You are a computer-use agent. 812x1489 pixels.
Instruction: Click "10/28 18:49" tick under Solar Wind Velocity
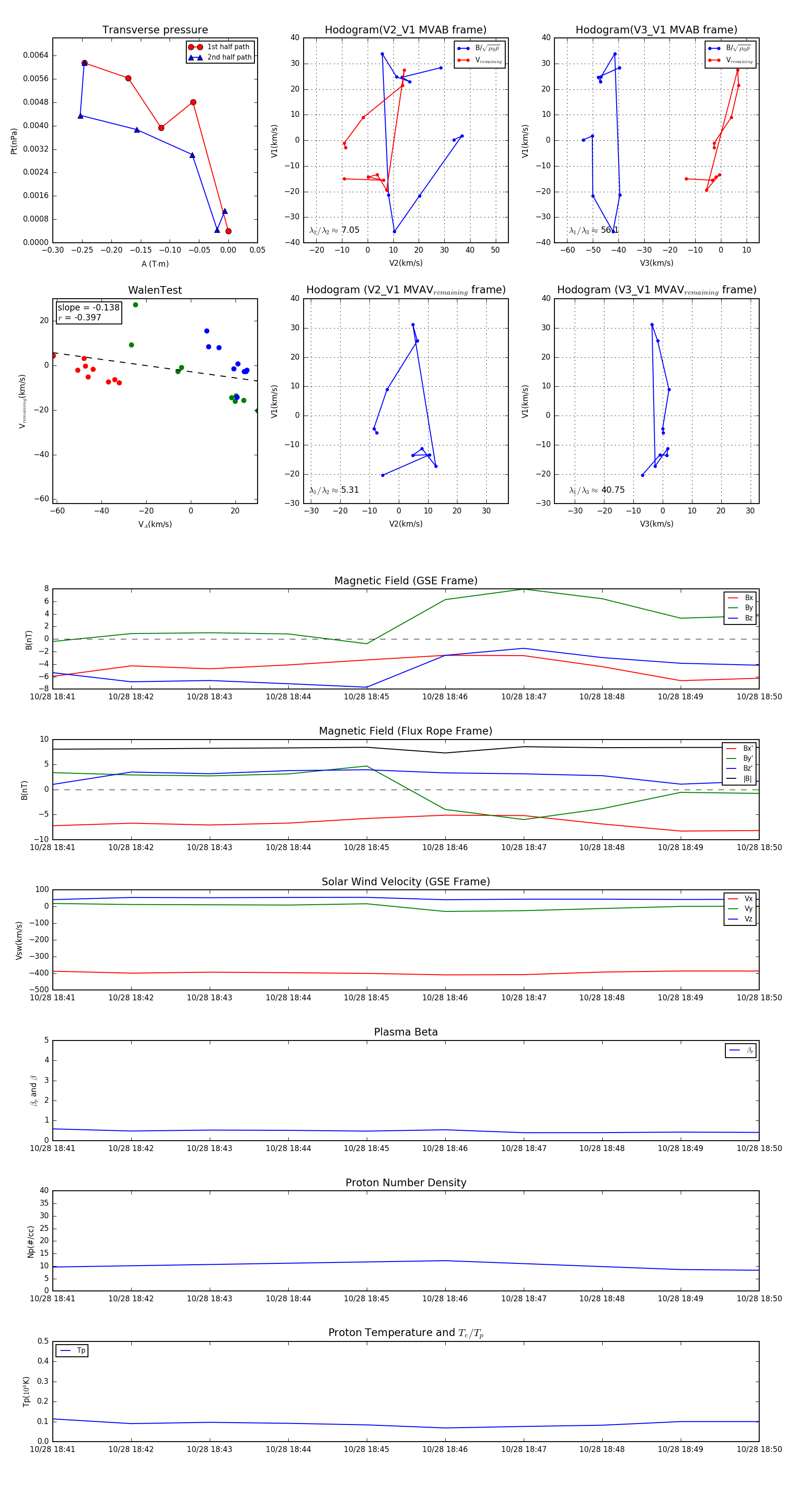pyautogui.click(x=680, y=998)
